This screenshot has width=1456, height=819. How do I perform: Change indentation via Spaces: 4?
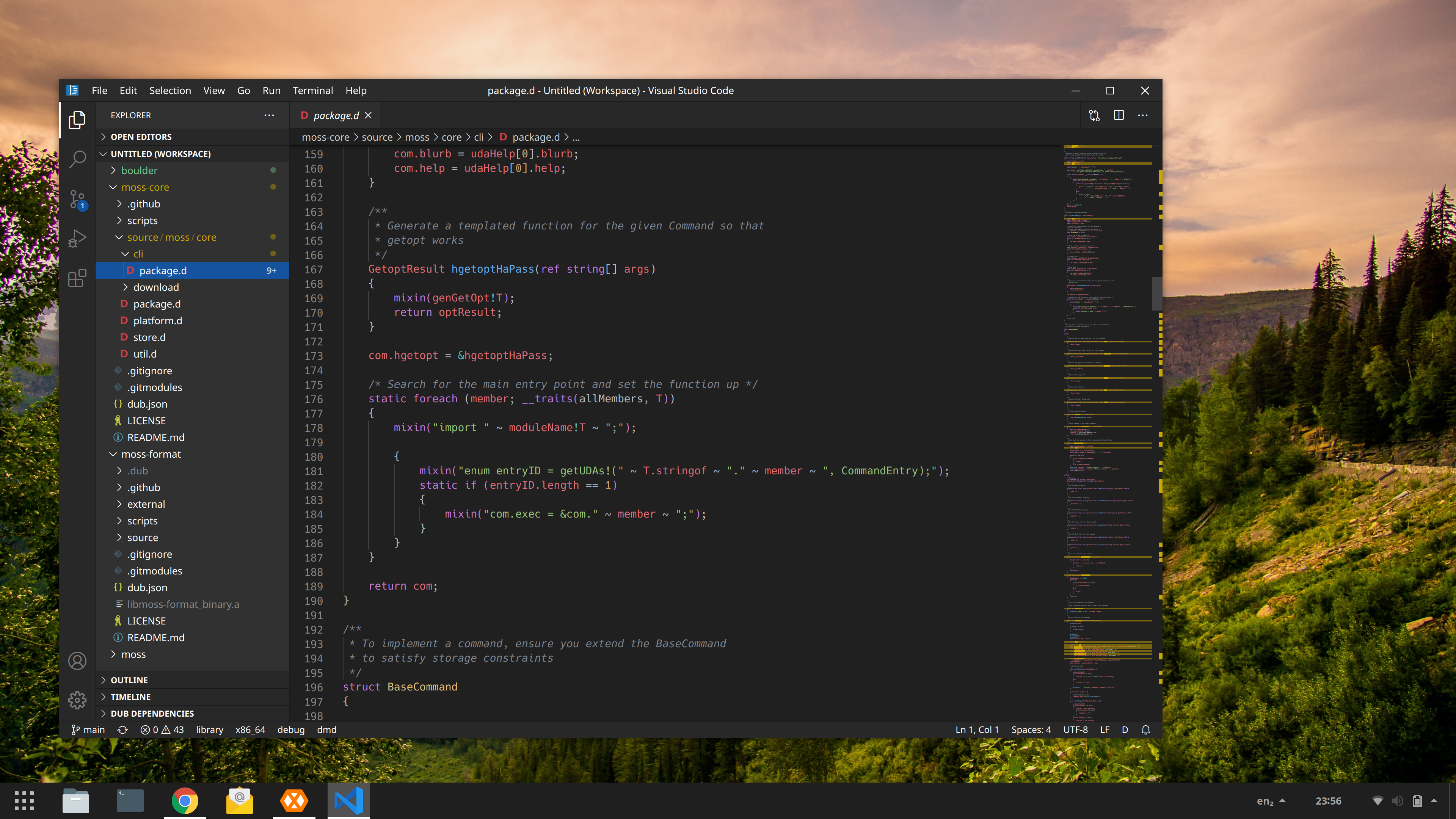click(1031, 730)
